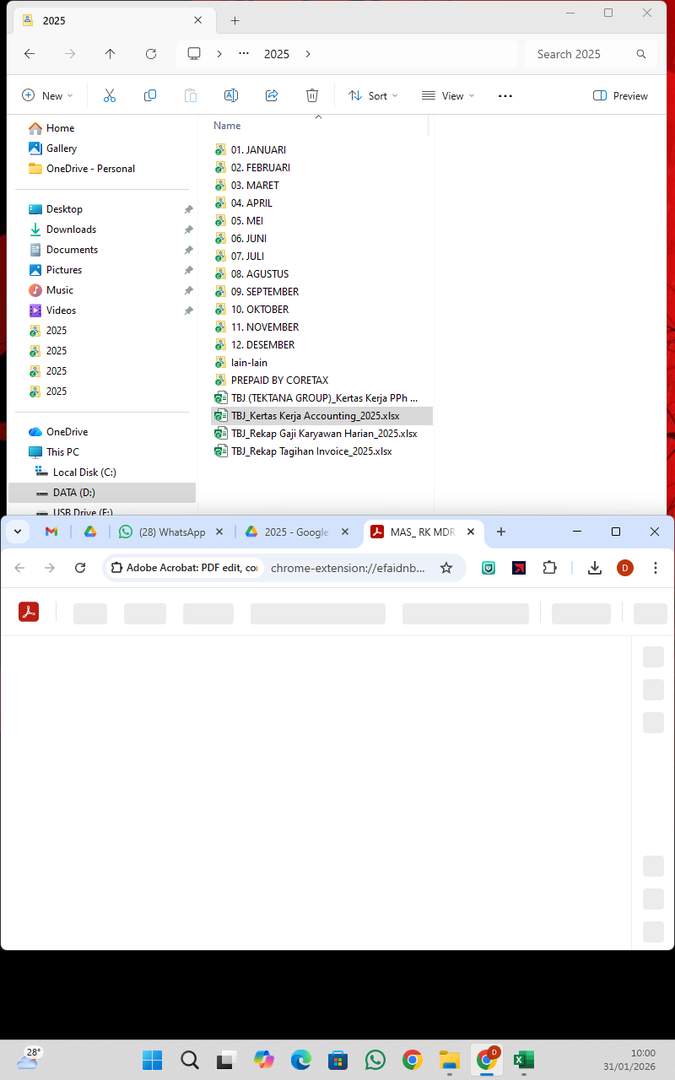This screenshot has width=675, height=1080.
Task: Select Documents in Explorer sidebar
Action: pos(63,249)
